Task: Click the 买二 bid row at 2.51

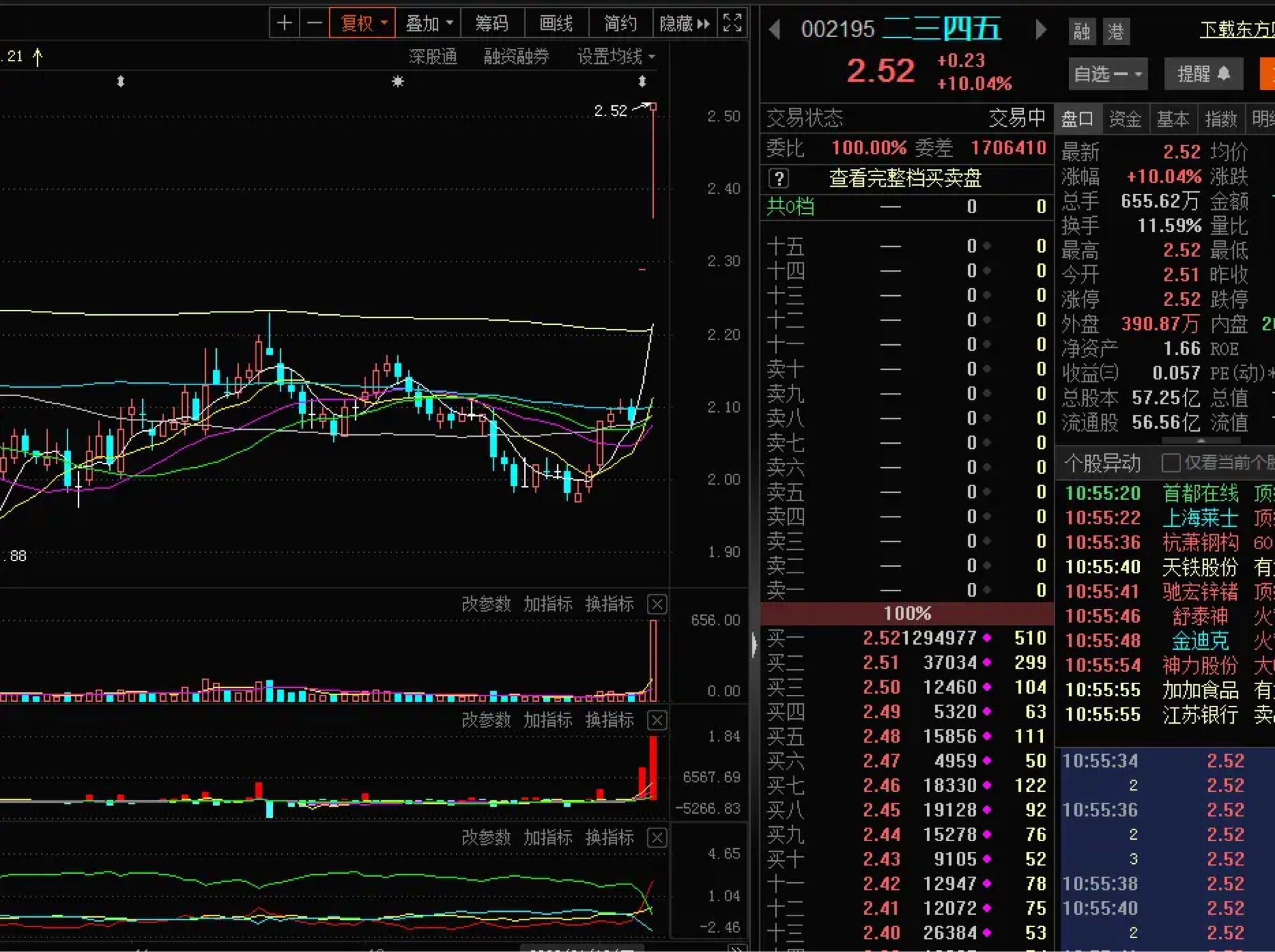Action: point(907,663)
